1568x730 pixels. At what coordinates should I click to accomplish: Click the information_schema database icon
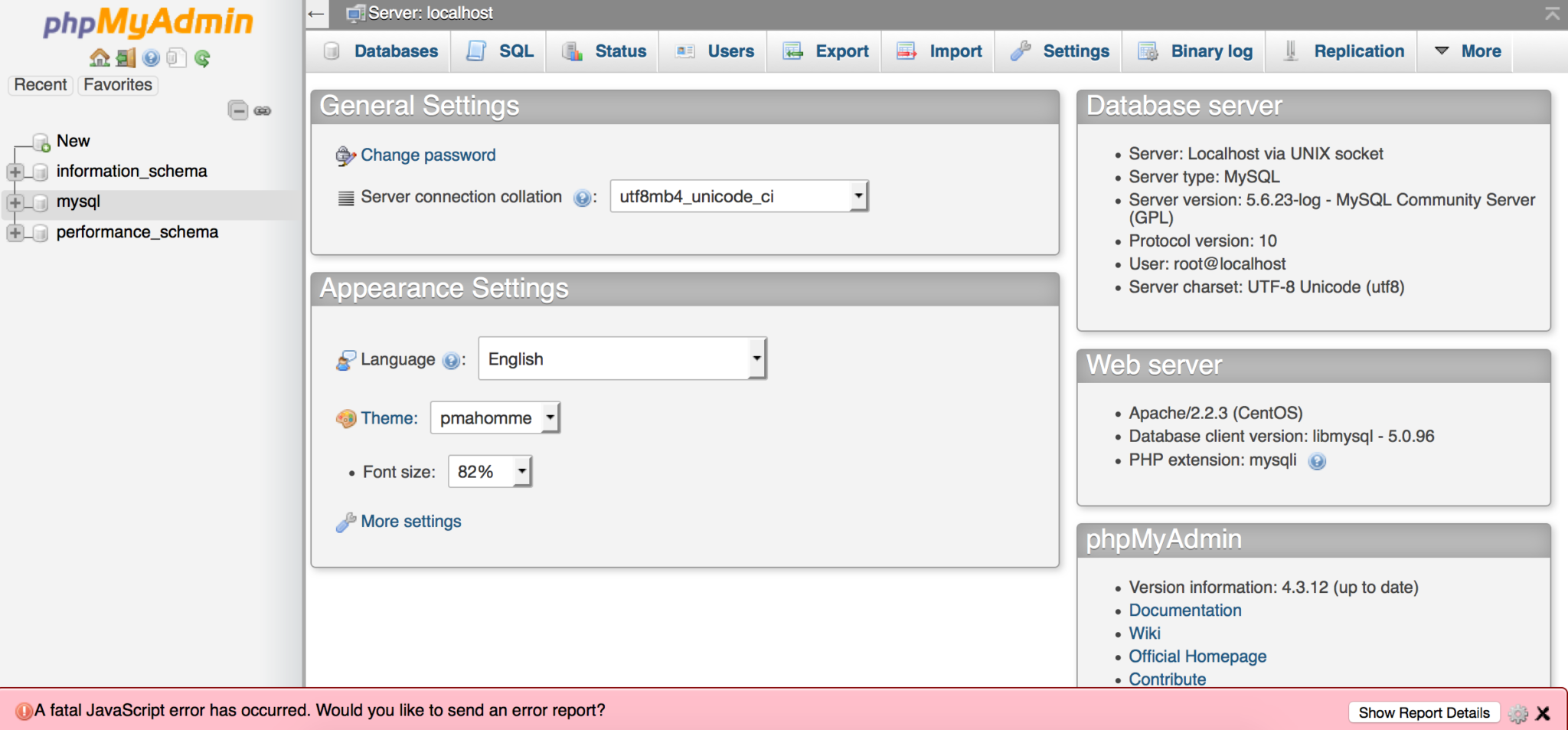[x=41, y=172]
